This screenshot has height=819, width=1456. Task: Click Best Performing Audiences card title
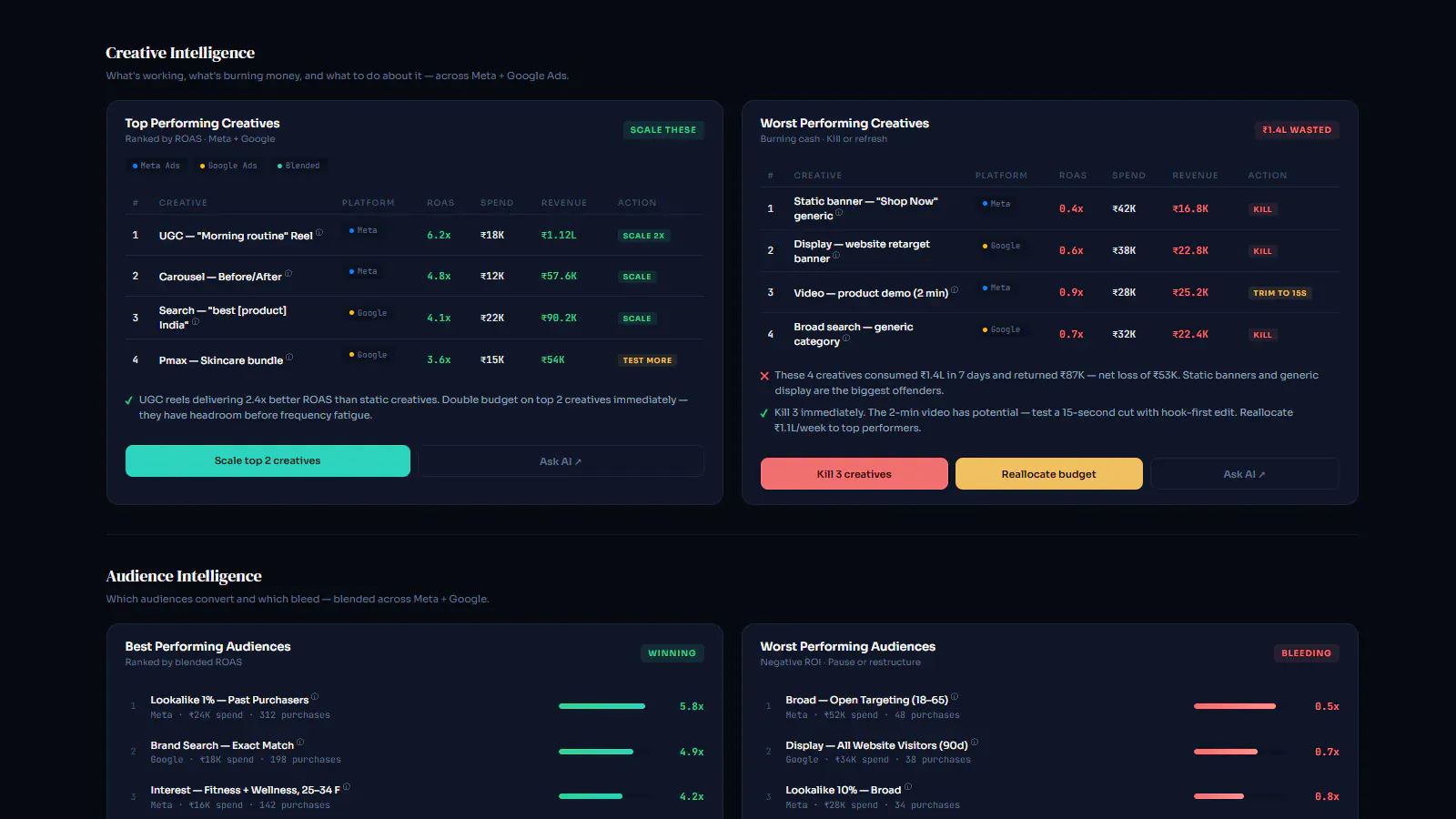tap(207, 646)
